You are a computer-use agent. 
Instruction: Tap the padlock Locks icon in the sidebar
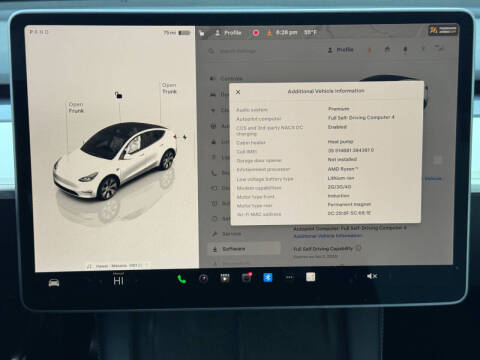[214, 142]
